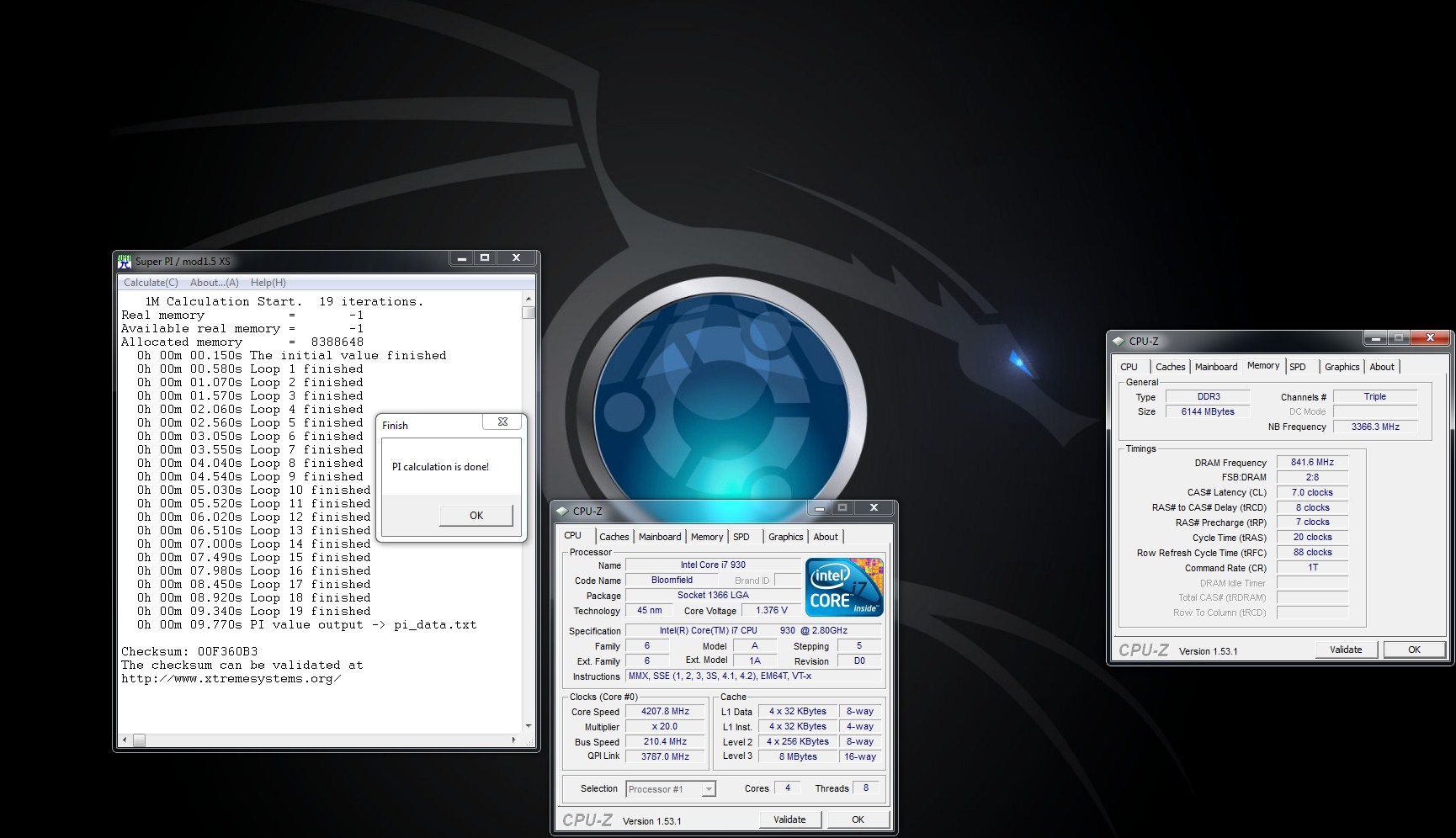Click the Code Name field Bloomfield
This screenshot has height=838, width=1456.
point(672,581)
